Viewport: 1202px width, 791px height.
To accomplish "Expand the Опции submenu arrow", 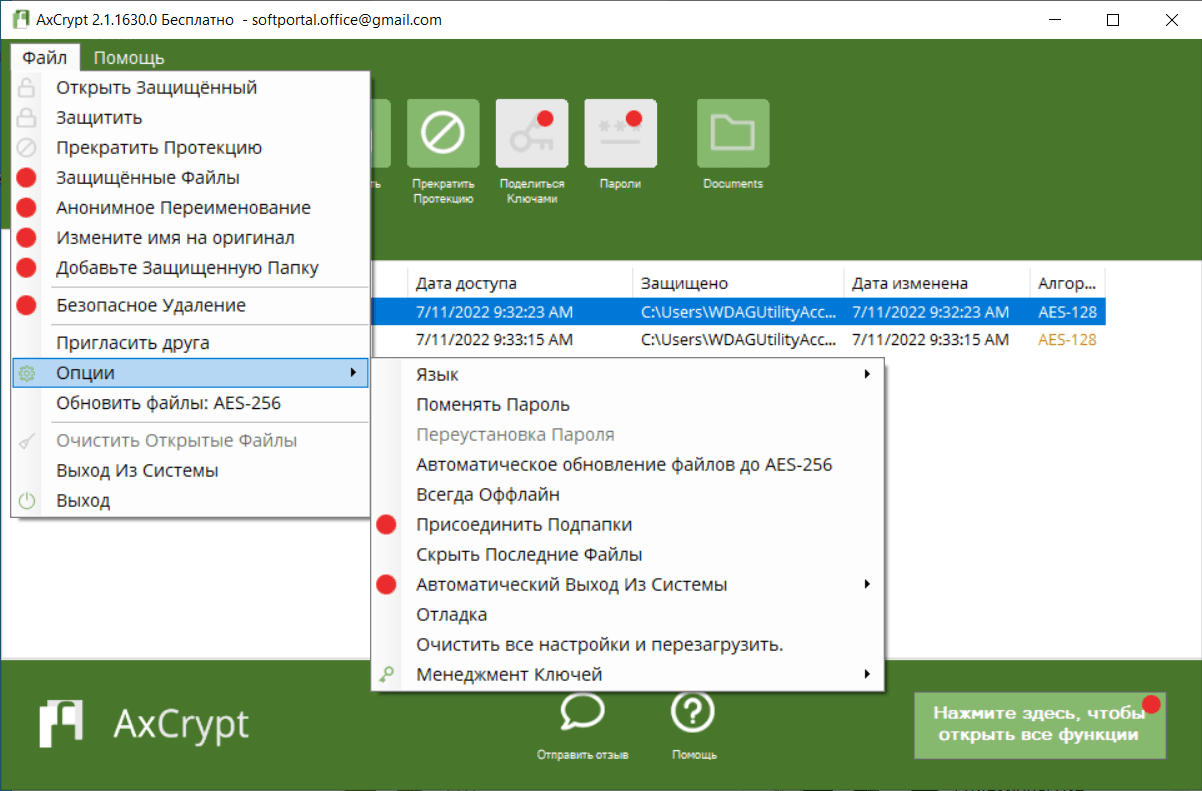I will (x=352, y=373).
